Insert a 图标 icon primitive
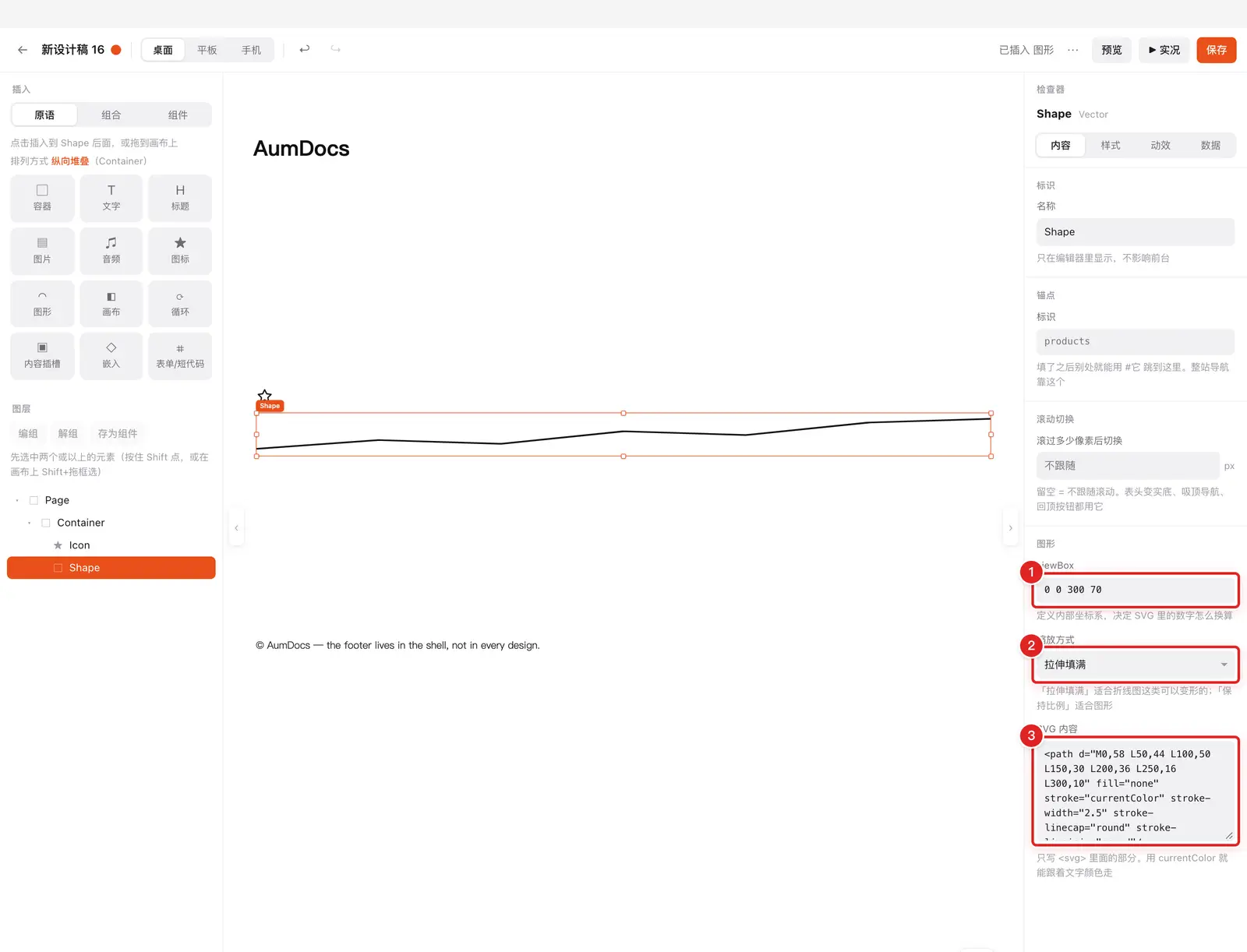This screenshot has width=1247, height=952. 180,251
